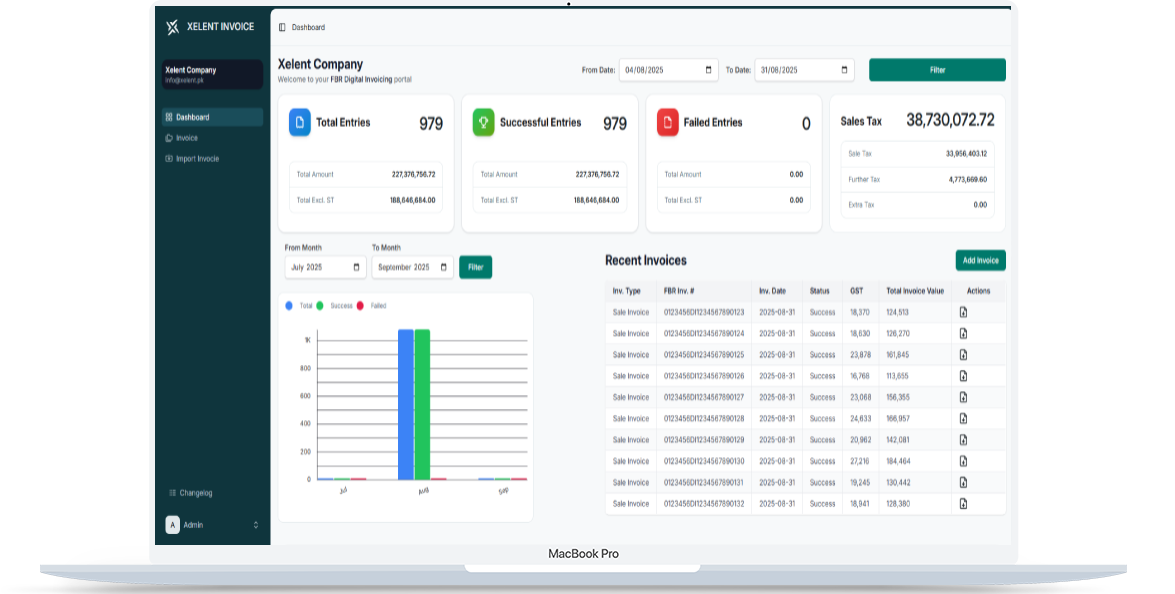The width and height of the screenshot is (1175, 594).
Task: Click the wide green Filter button
Action: (x=937, y=70)
